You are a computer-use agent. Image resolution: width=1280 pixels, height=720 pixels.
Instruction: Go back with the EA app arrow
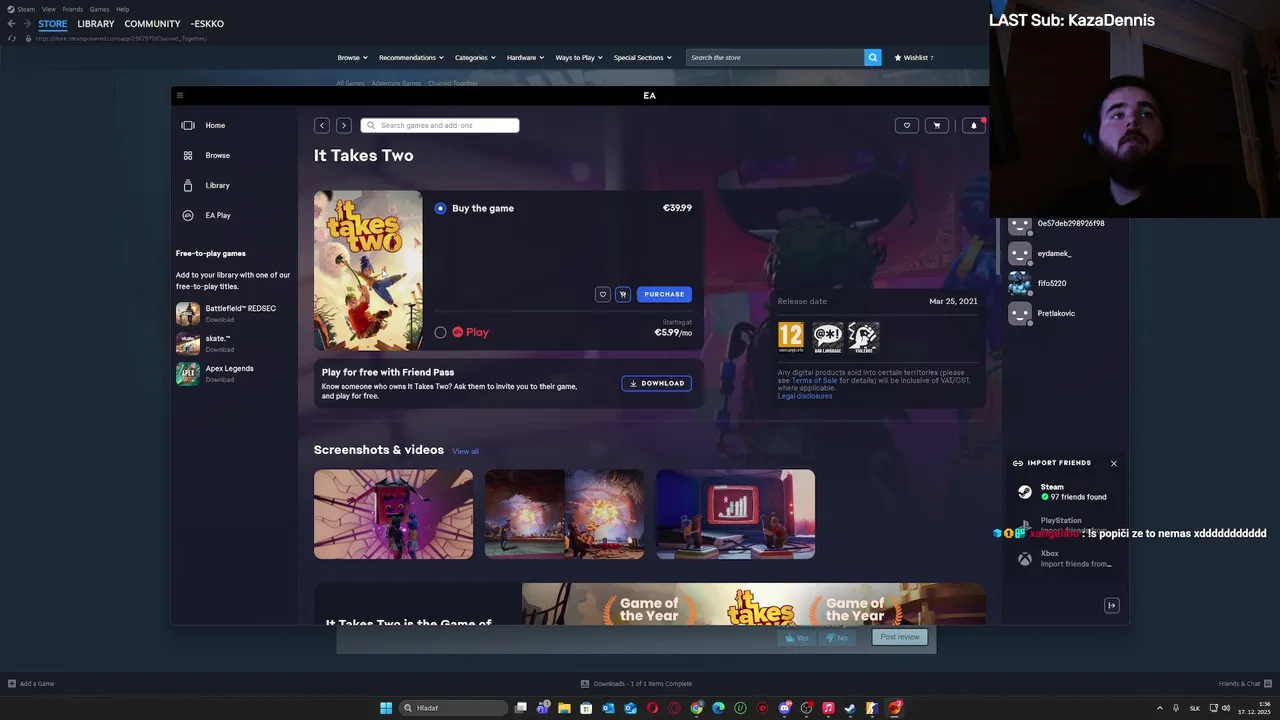[x=322, y=125]
